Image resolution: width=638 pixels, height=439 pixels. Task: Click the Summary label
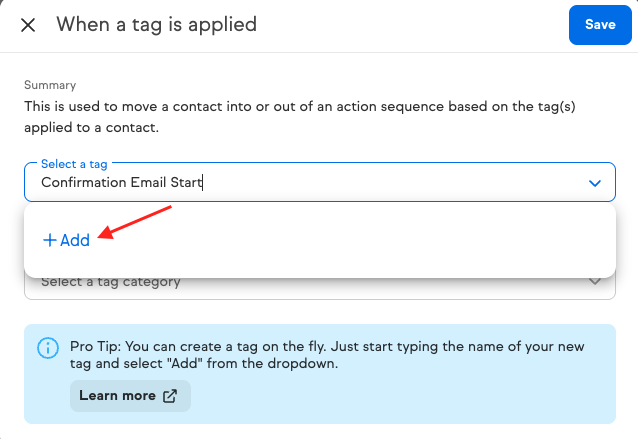(x=50, y=86)
